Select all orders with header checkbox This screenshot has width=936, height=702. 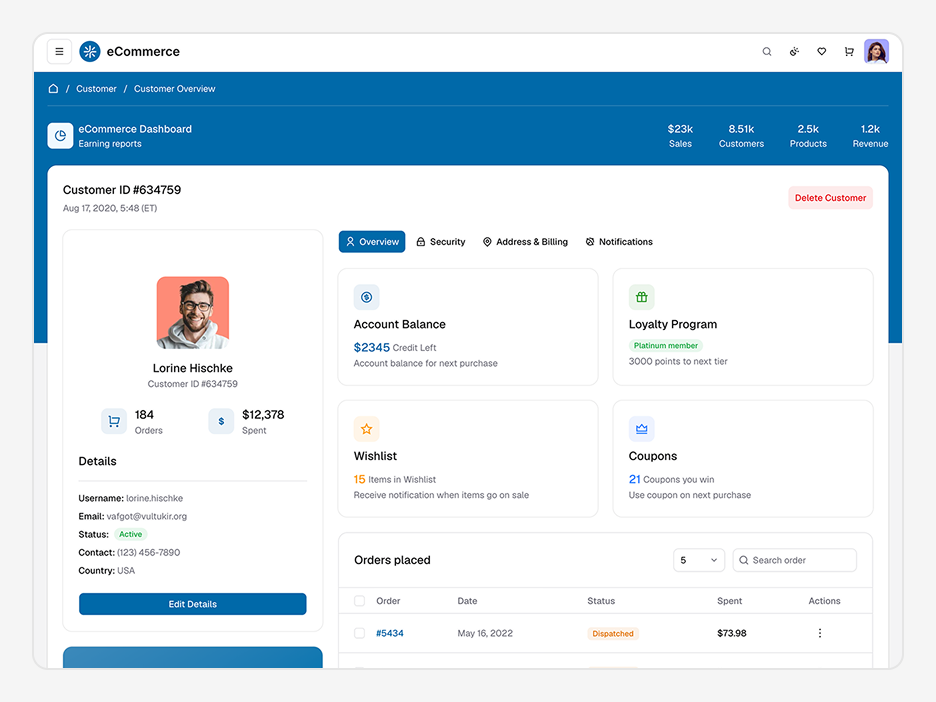click(359, 601)
